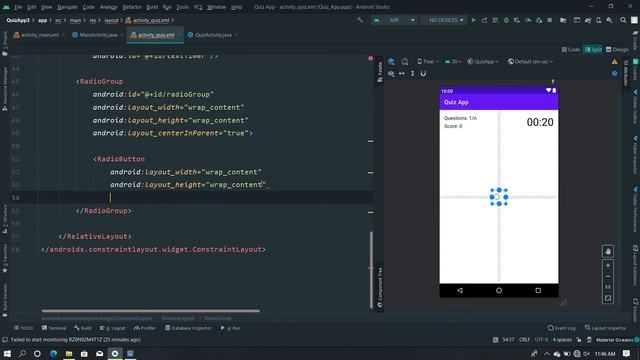
Task: Switch editor to Code view
Action: point(571,49)
